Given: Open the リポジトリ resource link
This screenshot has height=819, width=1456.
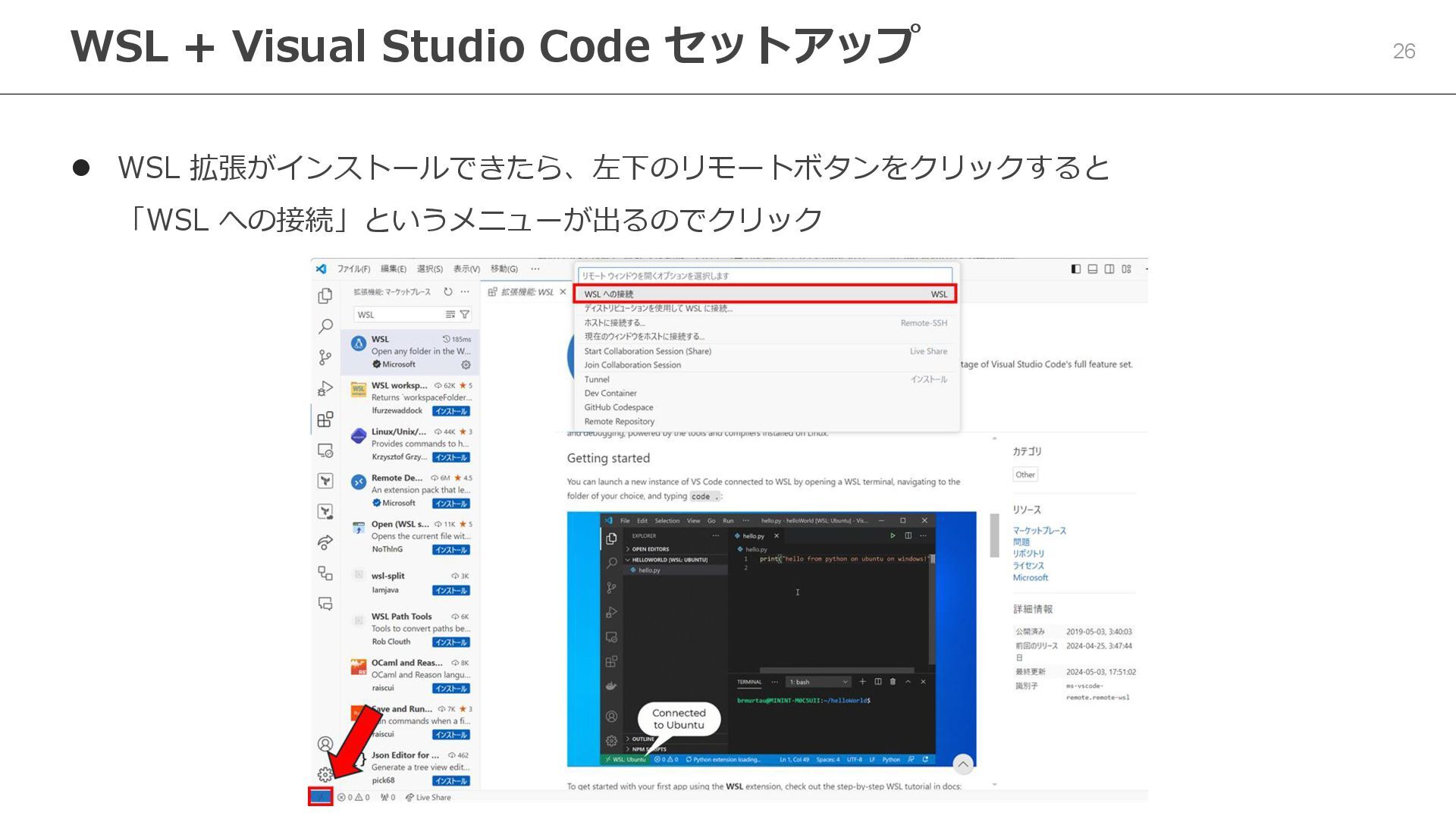Looking at the screenshot, I should pos(1029,554).
